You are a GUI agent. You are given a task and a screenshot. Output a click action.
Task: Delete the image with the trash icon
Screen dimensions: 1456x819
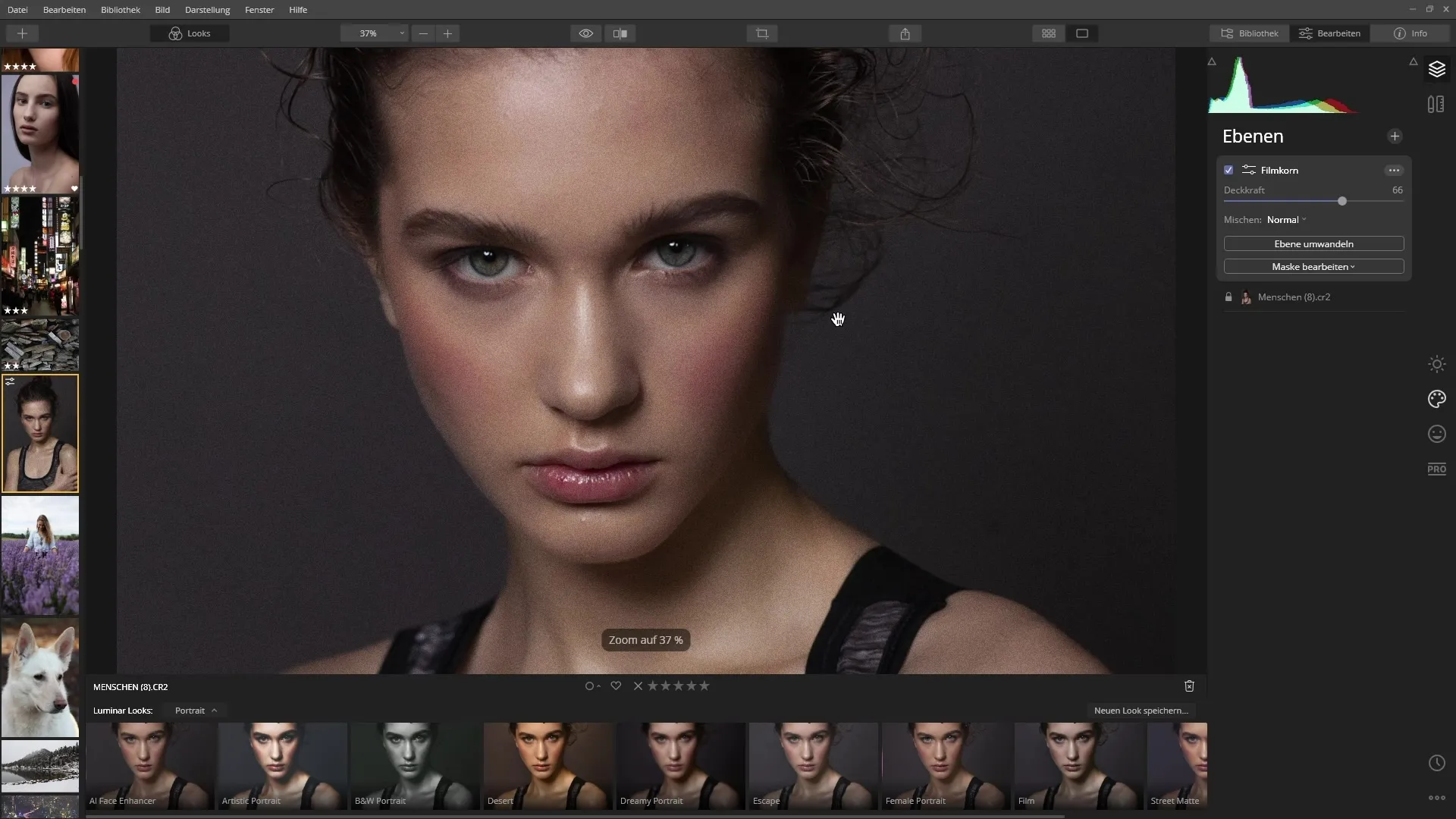pos(1189,686)
